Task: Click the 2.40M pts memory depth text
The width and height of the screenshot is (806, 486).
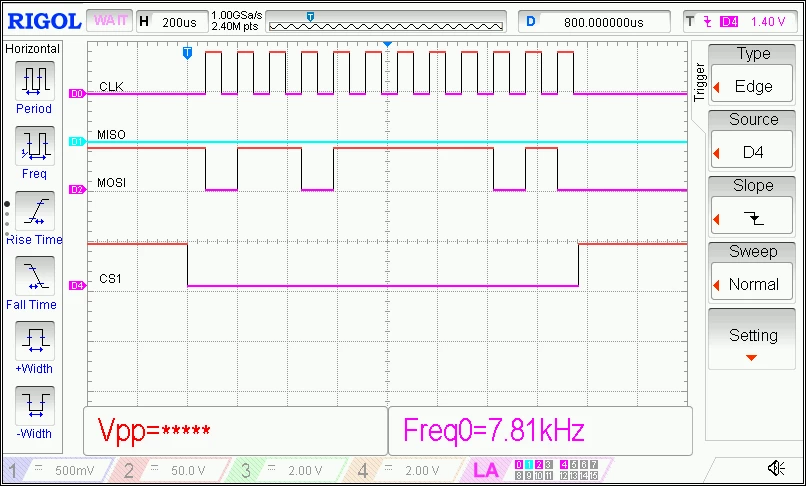Action: coord(235,27)
